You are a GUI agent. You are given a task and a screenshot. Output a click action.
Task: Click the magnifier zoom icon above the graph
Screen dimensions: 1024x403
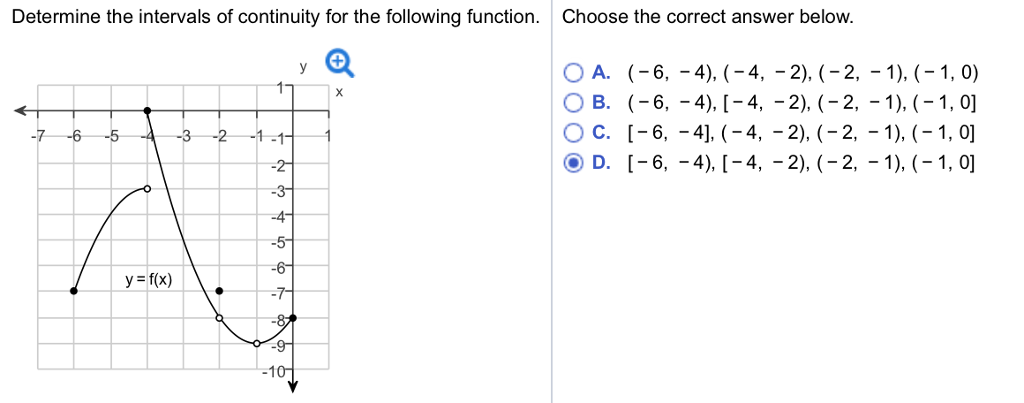pos(340,62)
